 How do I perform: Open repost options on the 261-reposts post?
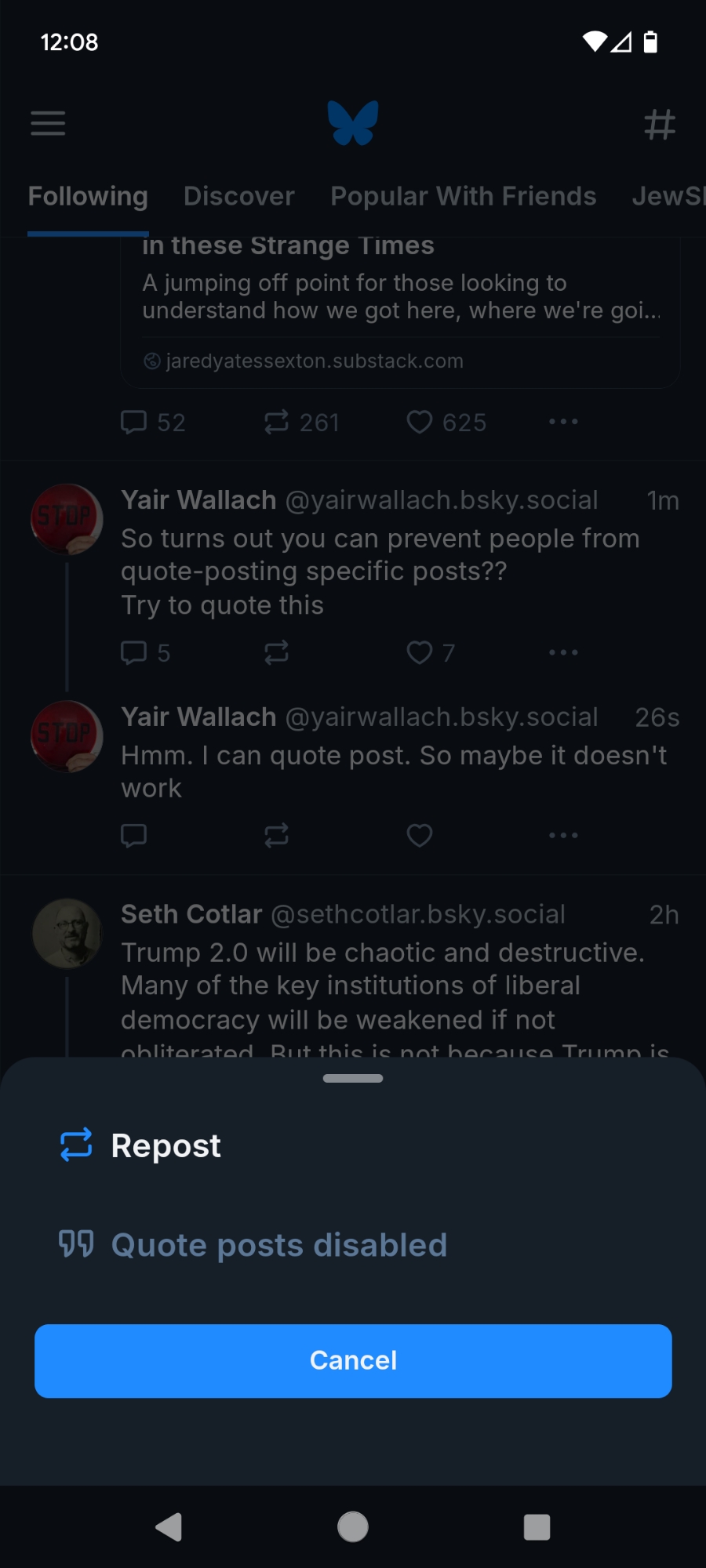(x=276, y=422)
